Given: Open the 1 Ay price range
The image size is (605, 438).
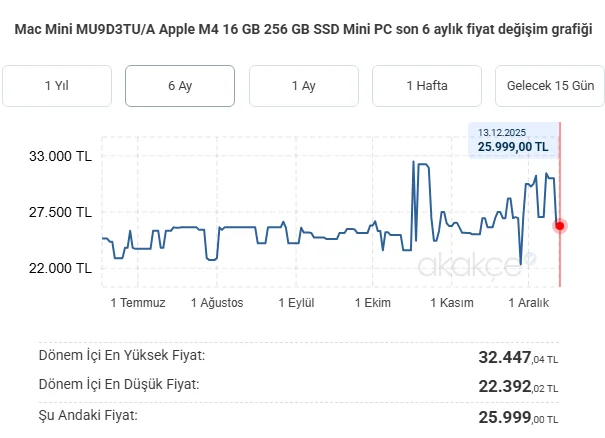Looking at the screenshot, I should [303, 86].
